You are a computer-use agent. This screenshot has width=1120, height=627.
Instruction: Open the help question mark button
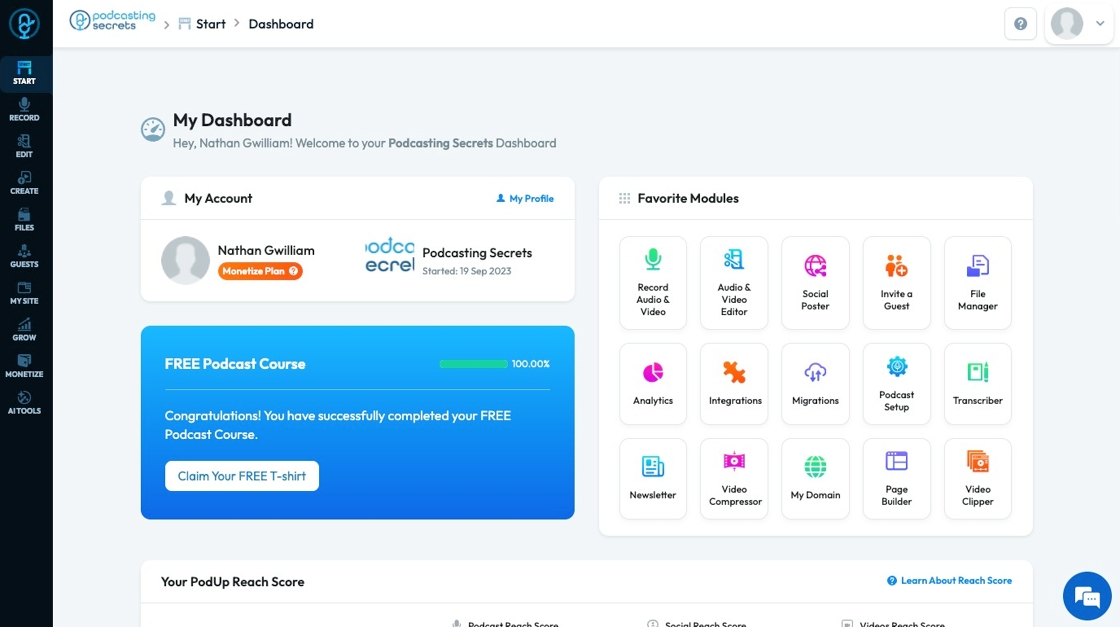coord(1020,24)
